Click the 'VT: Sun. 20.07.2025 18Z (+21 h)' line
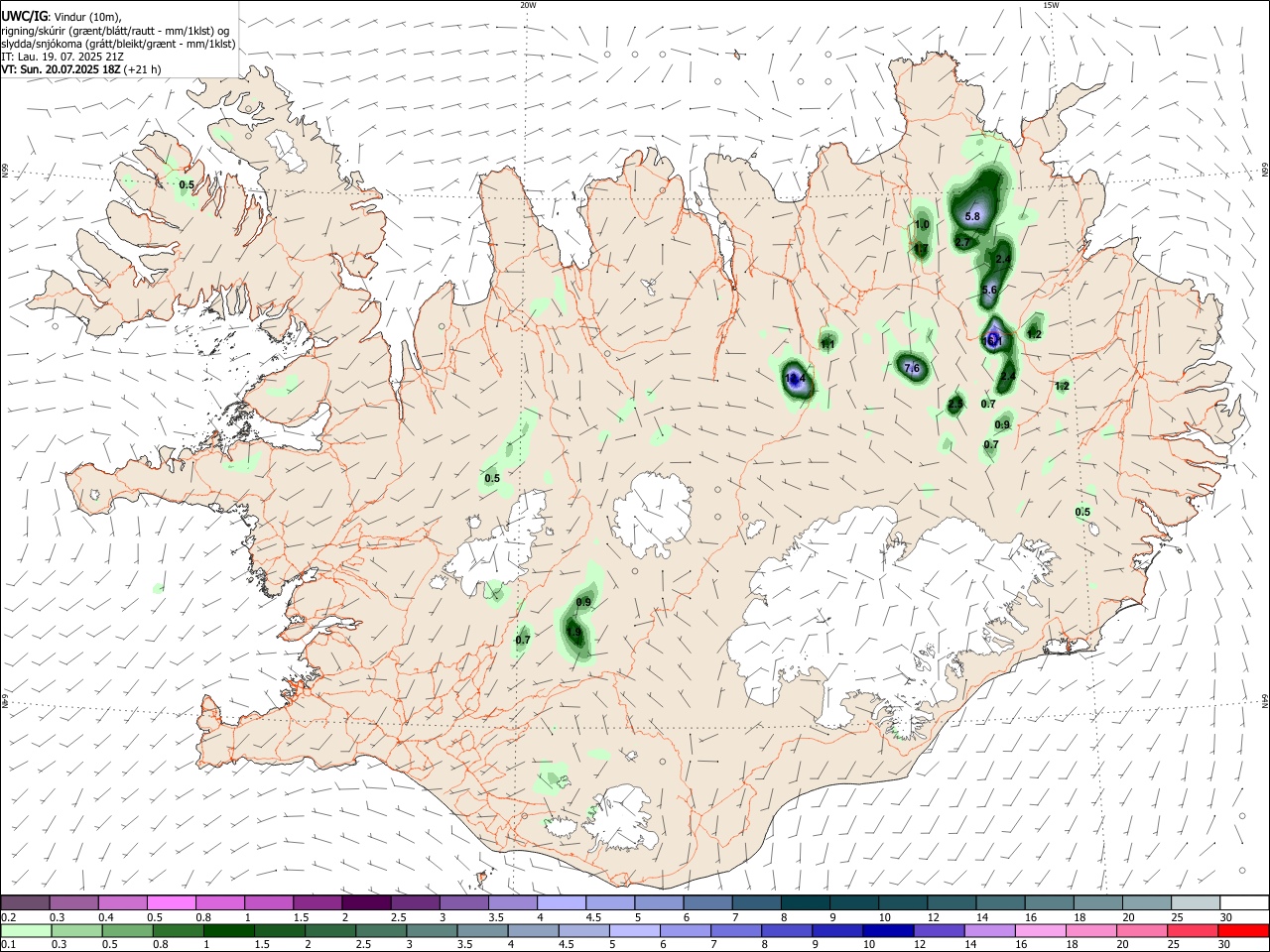Screen dimensions: 1270x952 point(80,69)
